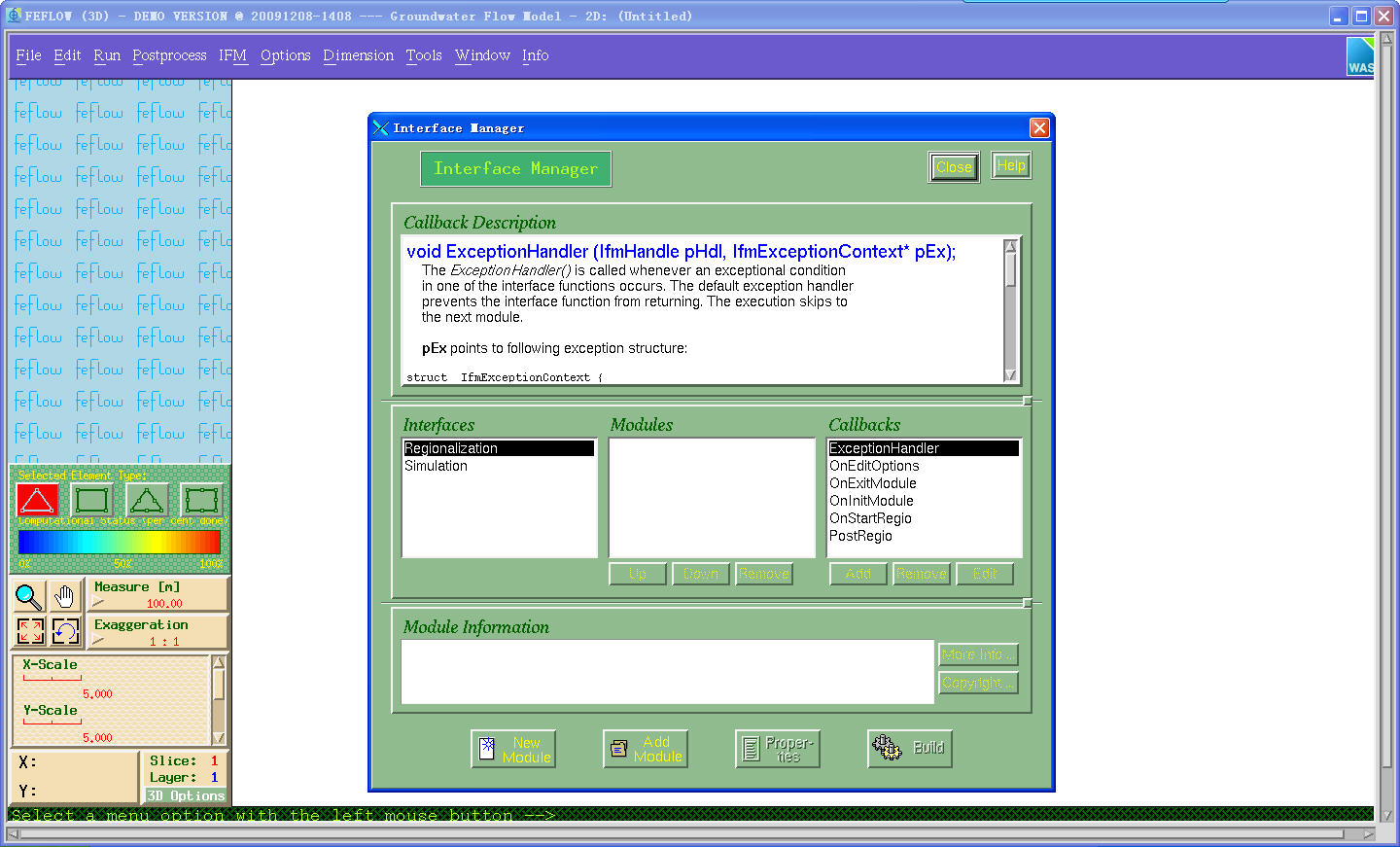Click the modules Down button
Screen dimensions: 1400x847
coord(701,574)
